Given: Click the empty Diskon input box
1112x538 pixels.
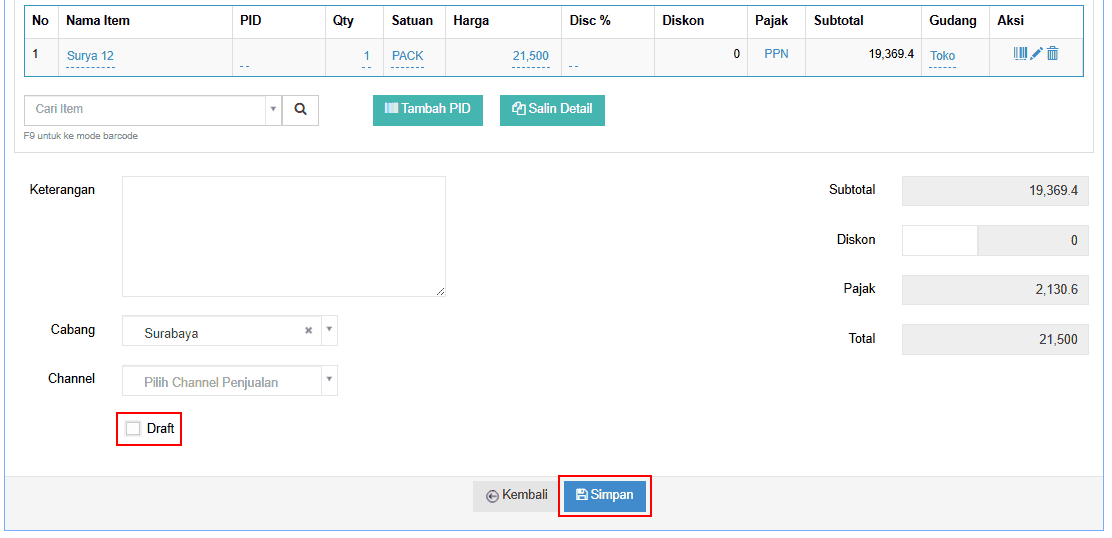Looking at the screenshot, I should coord(939,240).
